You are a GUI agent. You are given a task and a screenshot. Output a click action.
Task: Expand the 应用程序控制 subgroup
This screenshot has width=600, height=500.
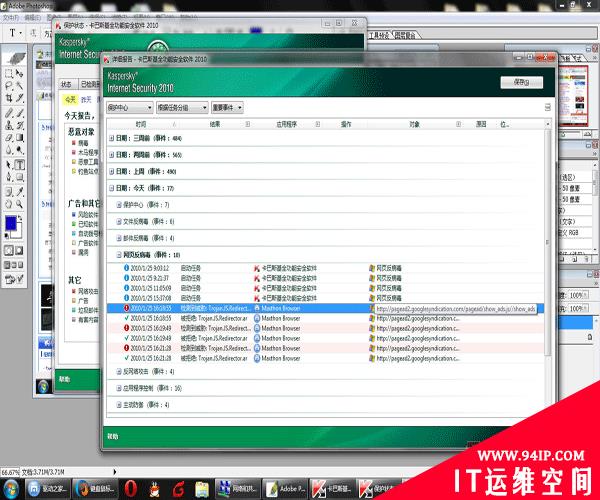[119, 388]
